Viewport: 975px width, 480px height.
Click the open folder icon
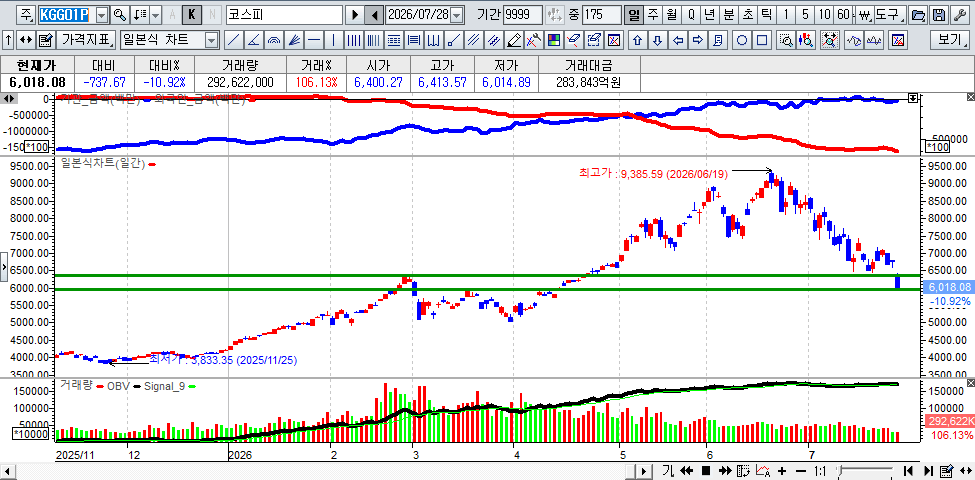click(x=916, y=15)
